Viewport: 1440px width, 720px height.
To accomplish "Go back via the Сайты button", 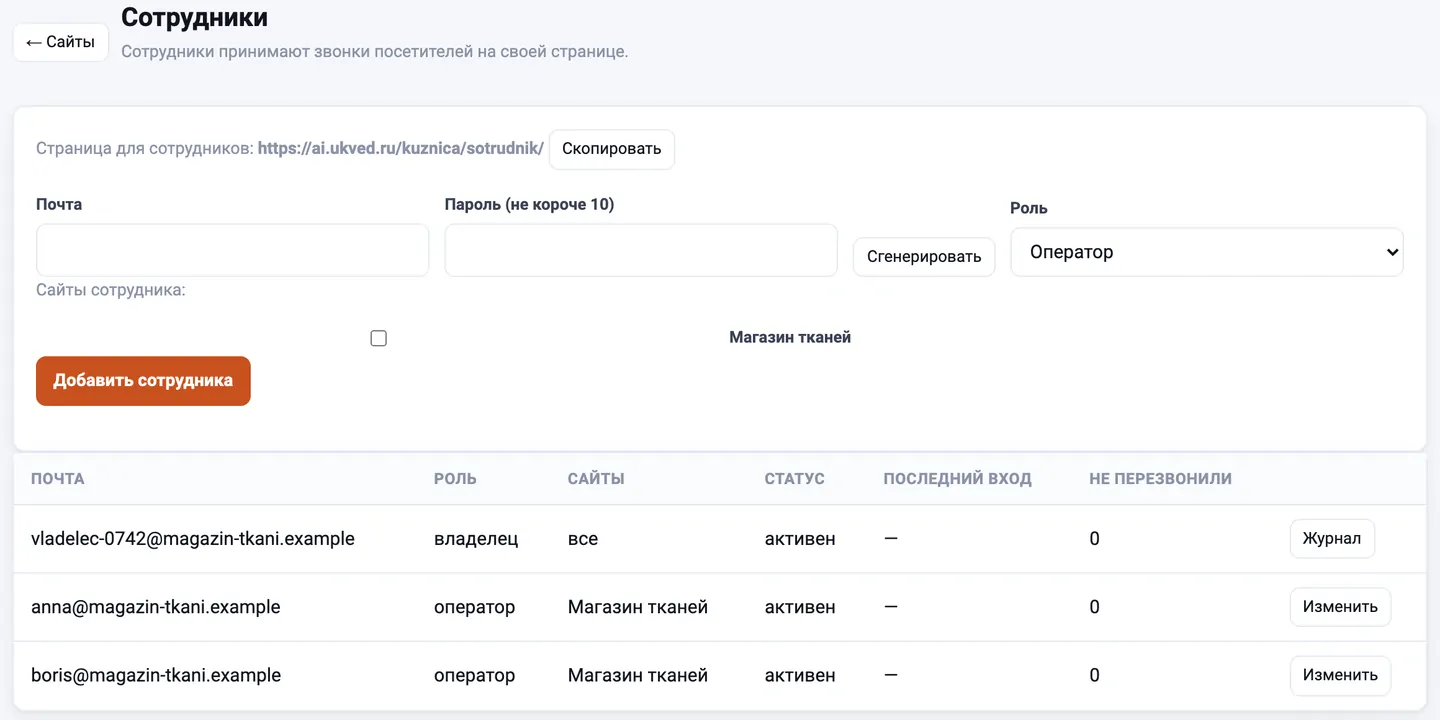I will pyautogui.click(x=60, y=42).
